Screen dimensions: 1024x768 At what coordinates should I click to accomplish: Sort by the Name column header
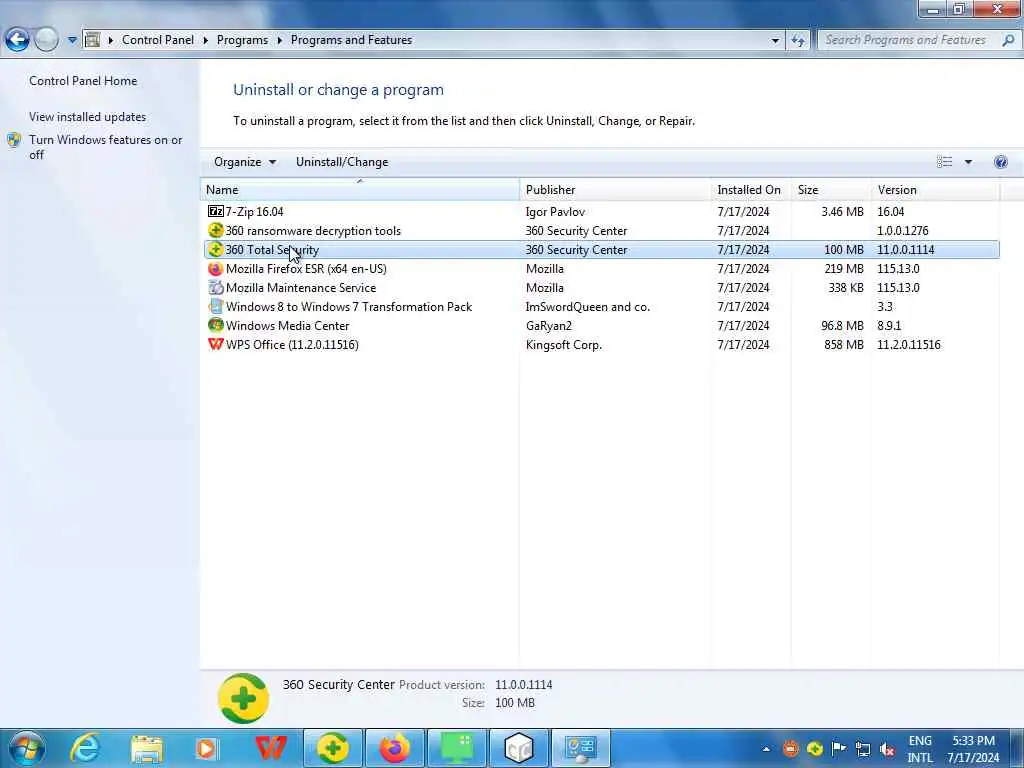pyautogui.click(x=360, y=190)
